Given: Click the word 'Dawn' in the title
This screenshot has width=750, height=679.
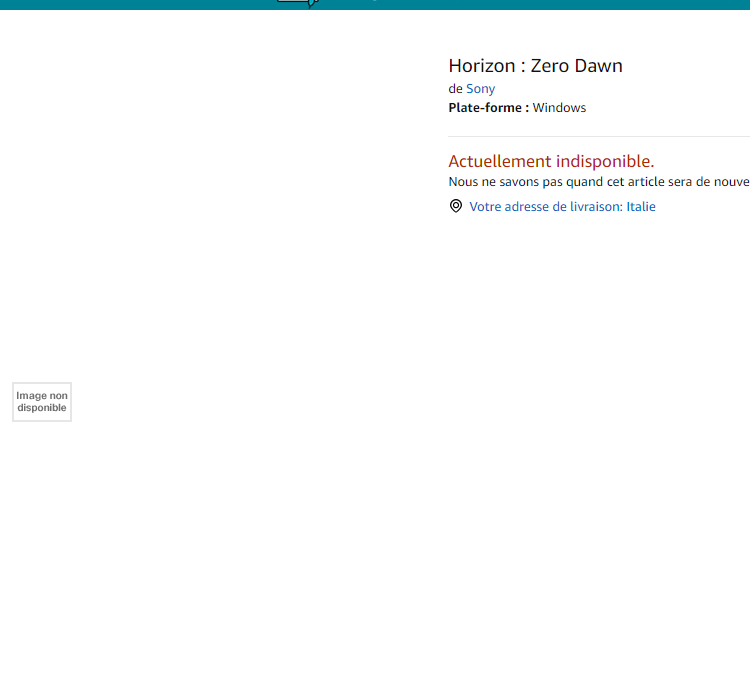Looking at the screenshot, I should click(598, 66).
